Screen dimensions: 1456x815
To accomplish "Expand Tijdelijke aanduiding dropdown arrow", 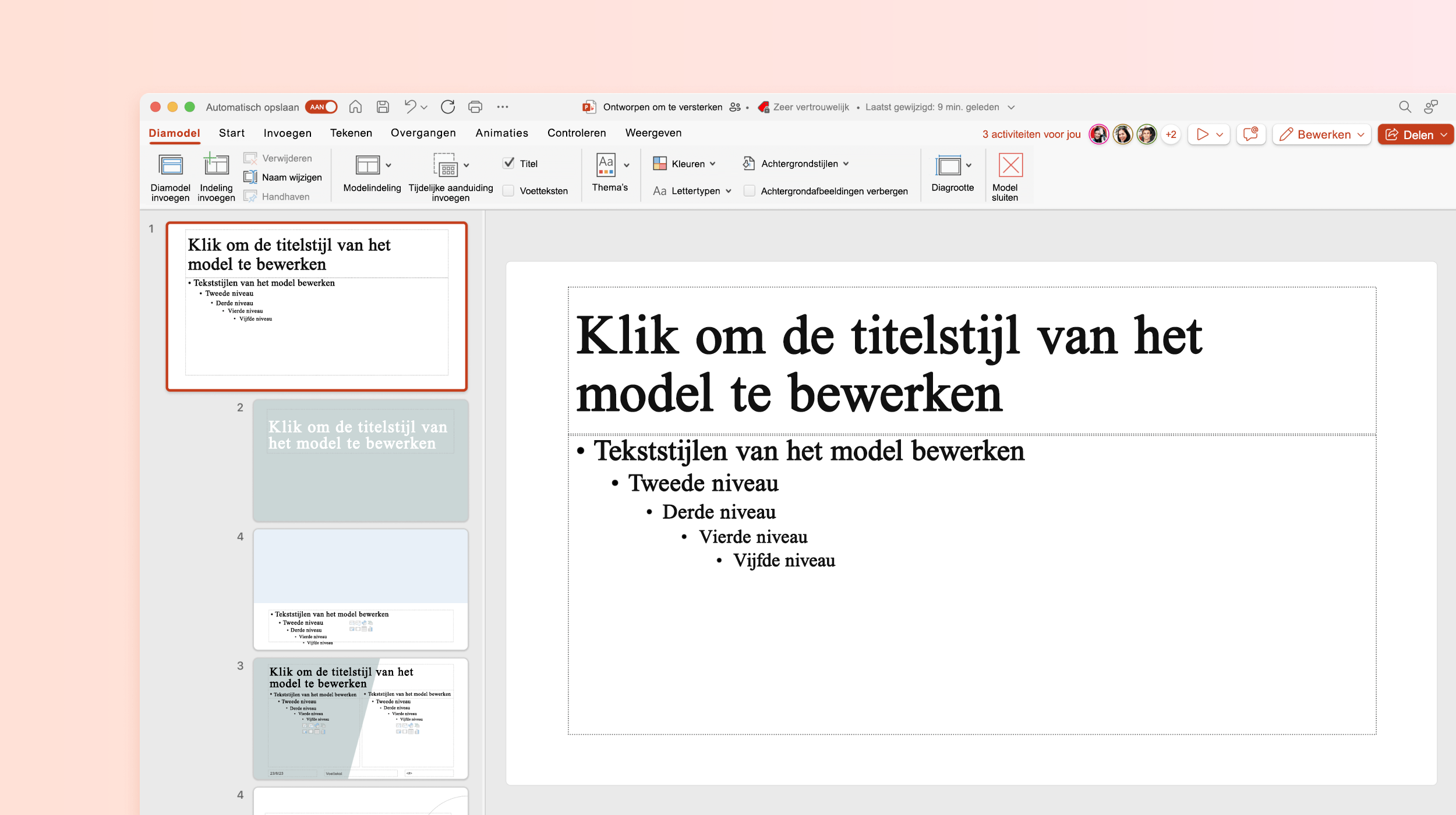I will point(467,165).
